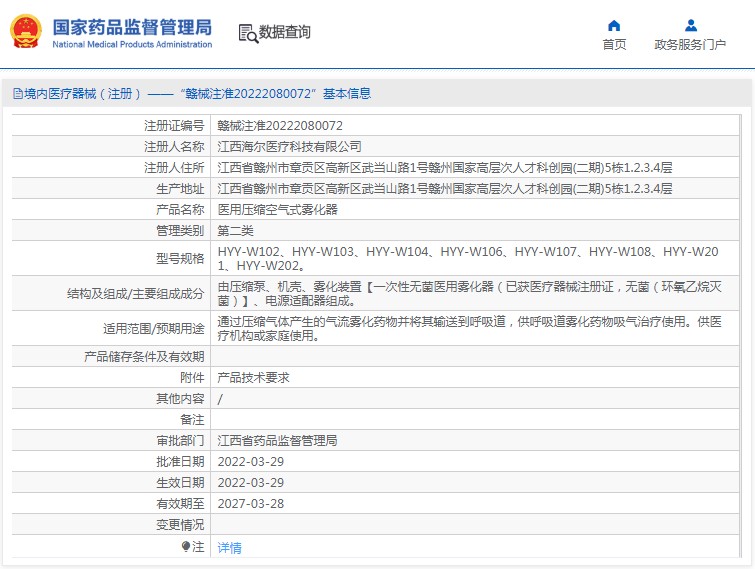This screenshot has width=755, height=569.
Task: Click the 结构及组成/主要组成成分 label
Action: (135, 294)
